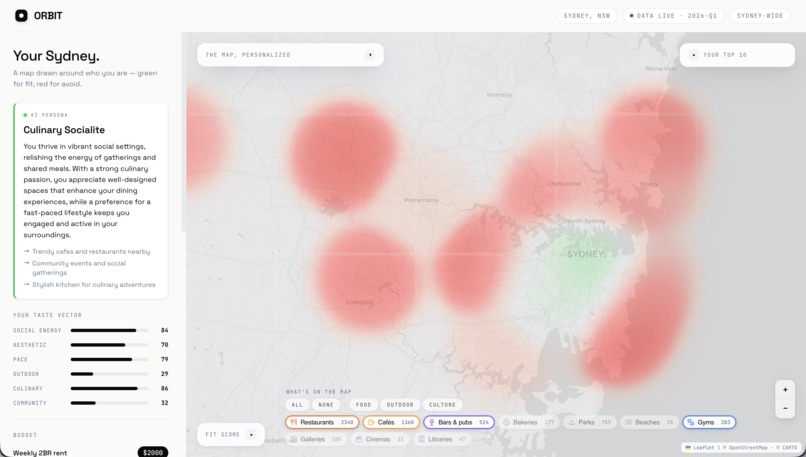806x457 pixels.
Task: Select the NONE filter preset
Action: 326,405
